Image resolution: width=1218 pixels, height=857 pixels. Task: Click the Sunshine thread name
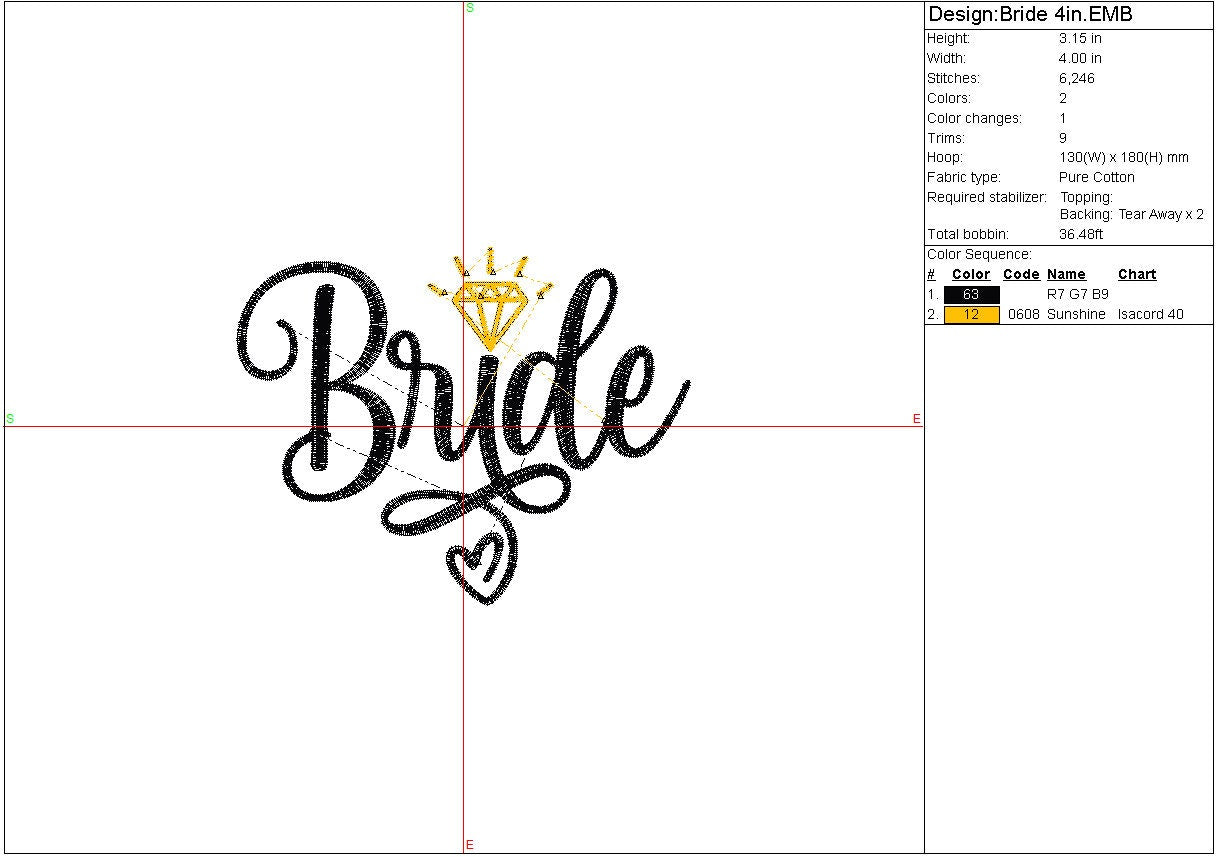(x=1076, y=314)
